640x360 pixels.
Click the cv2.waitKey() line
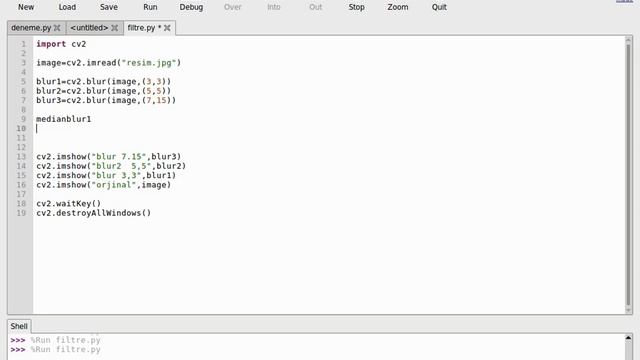tap(69, 203)
